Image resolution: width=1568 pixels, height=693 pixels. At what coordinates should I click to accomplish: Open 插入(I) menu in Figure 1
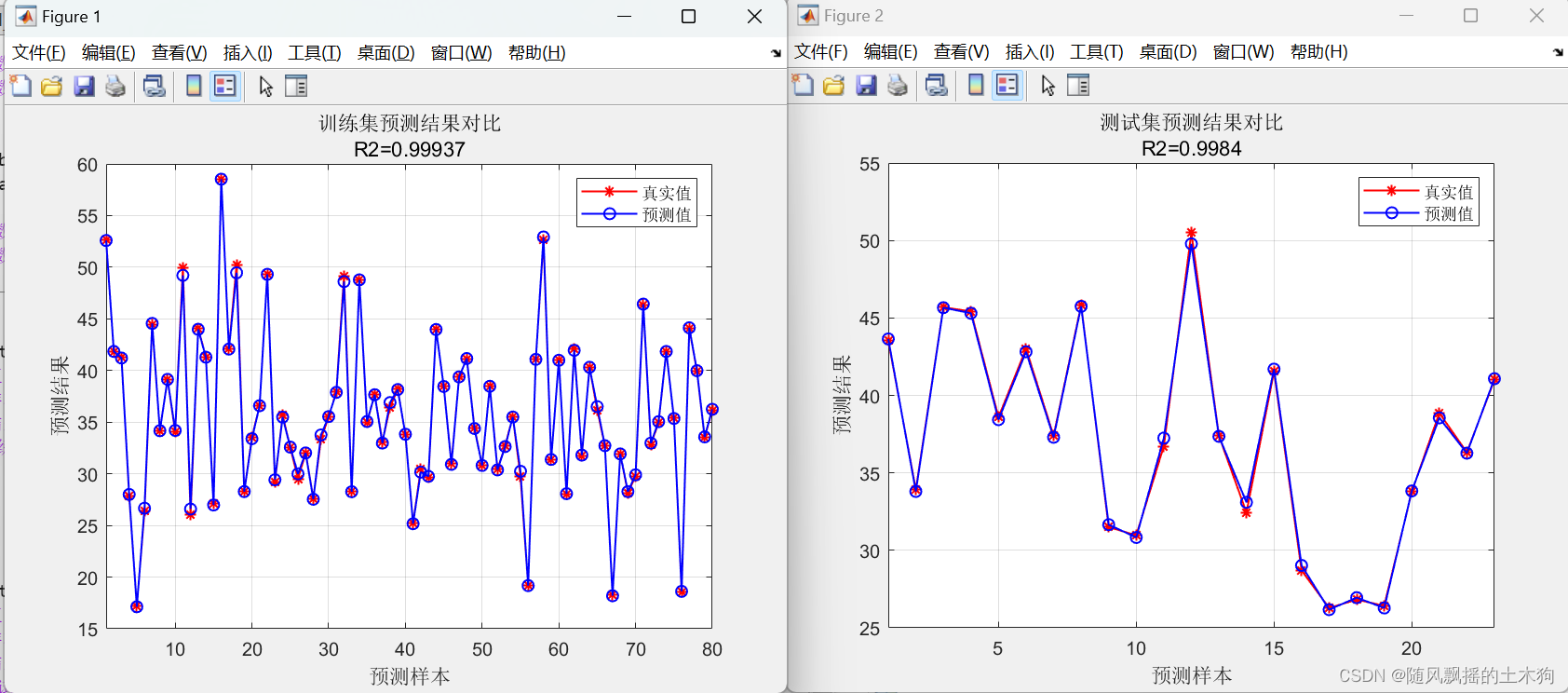point(248,53)
